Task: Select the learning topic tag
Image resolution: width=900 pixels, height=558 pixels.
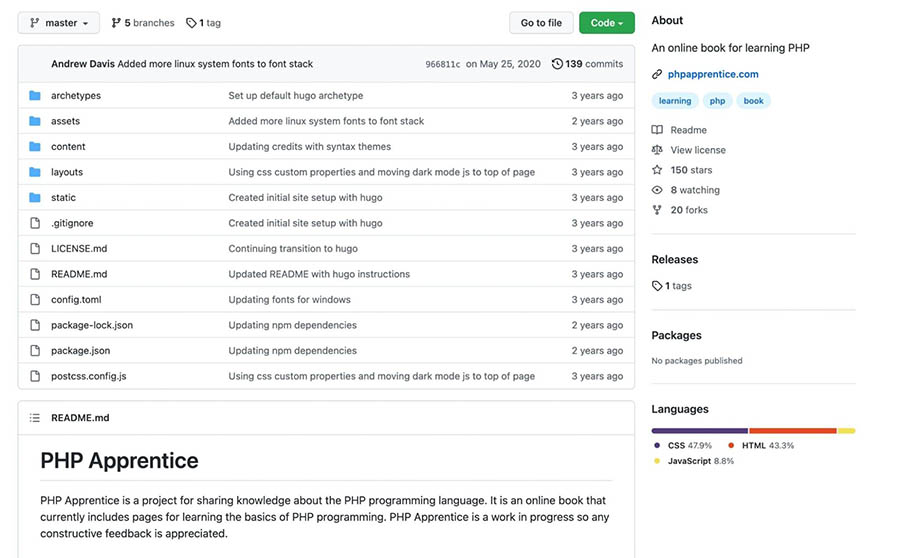Action: [x=675, y=101]
